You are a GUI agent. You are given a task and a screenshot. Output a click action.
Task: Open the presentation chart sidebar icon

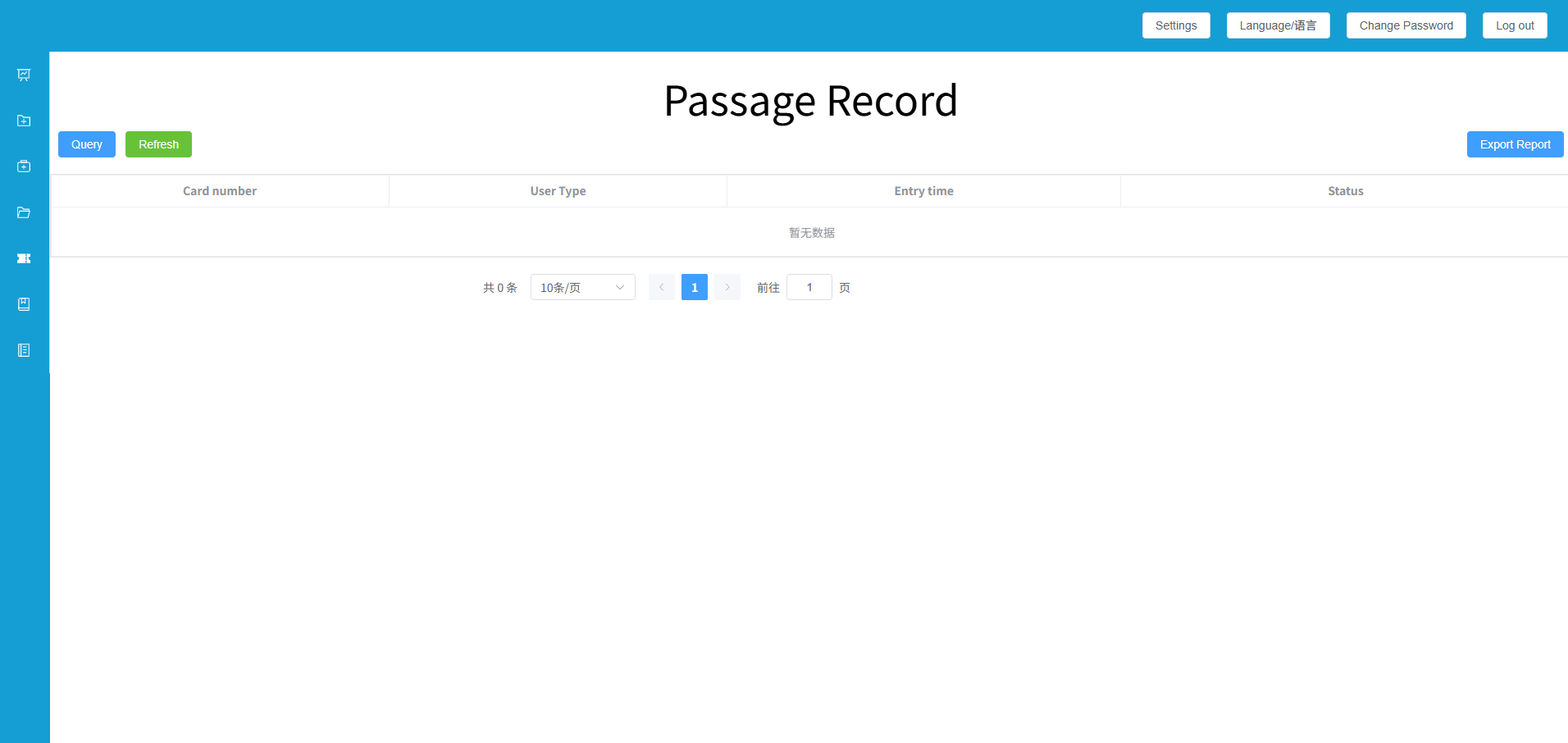pos(24,75)
